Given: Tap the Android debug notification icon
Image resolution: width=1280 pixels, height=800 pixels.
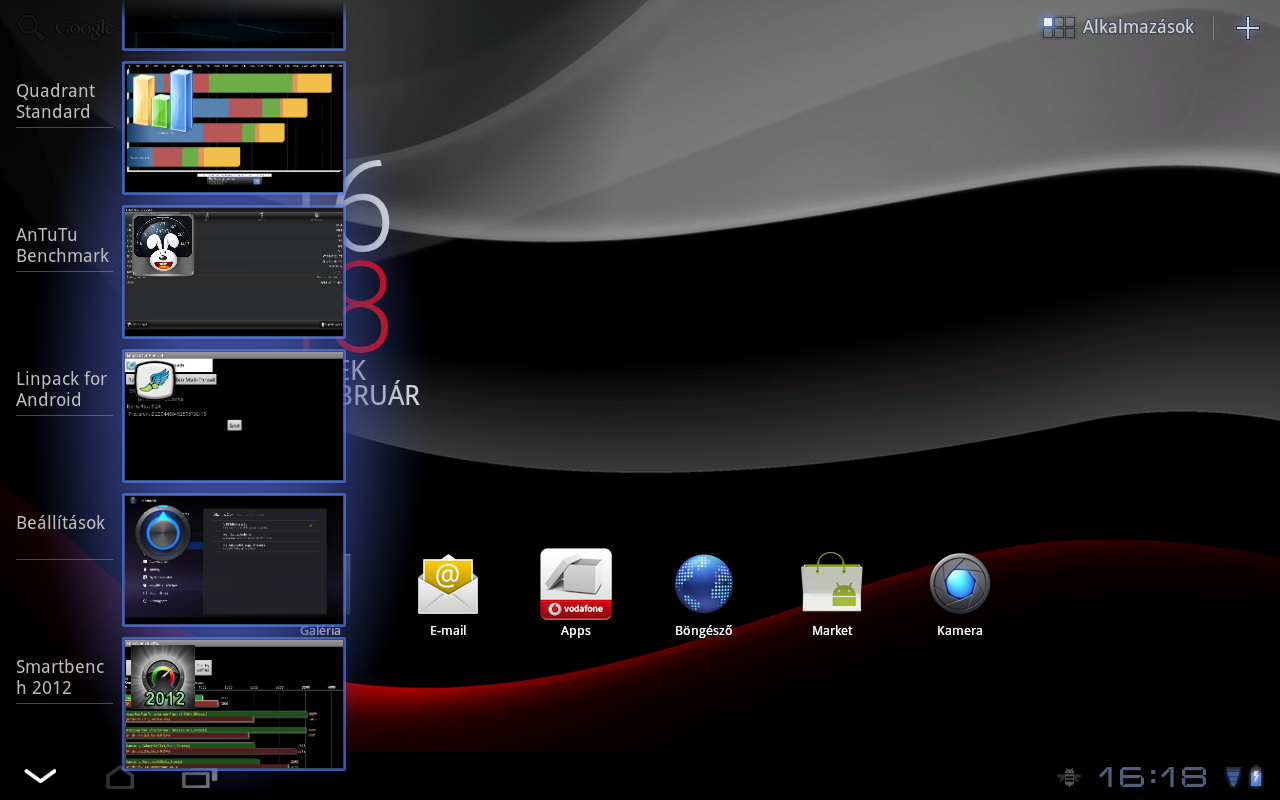Looking at the screenshot, I should [x=1070, y=777].
